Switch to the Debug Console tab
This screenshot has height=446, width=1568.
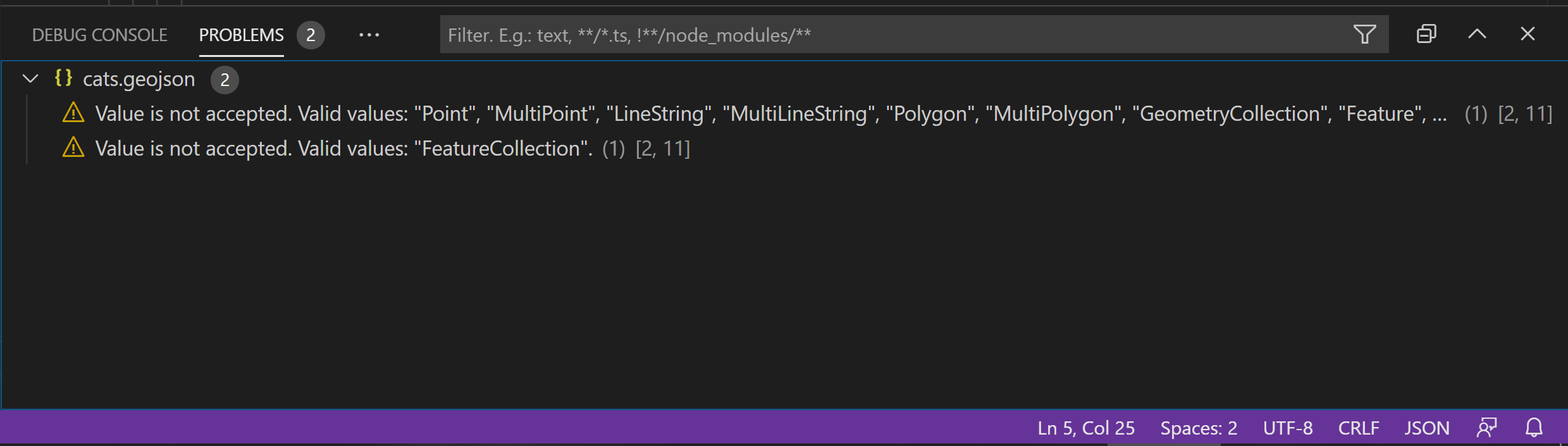[99, 34]
